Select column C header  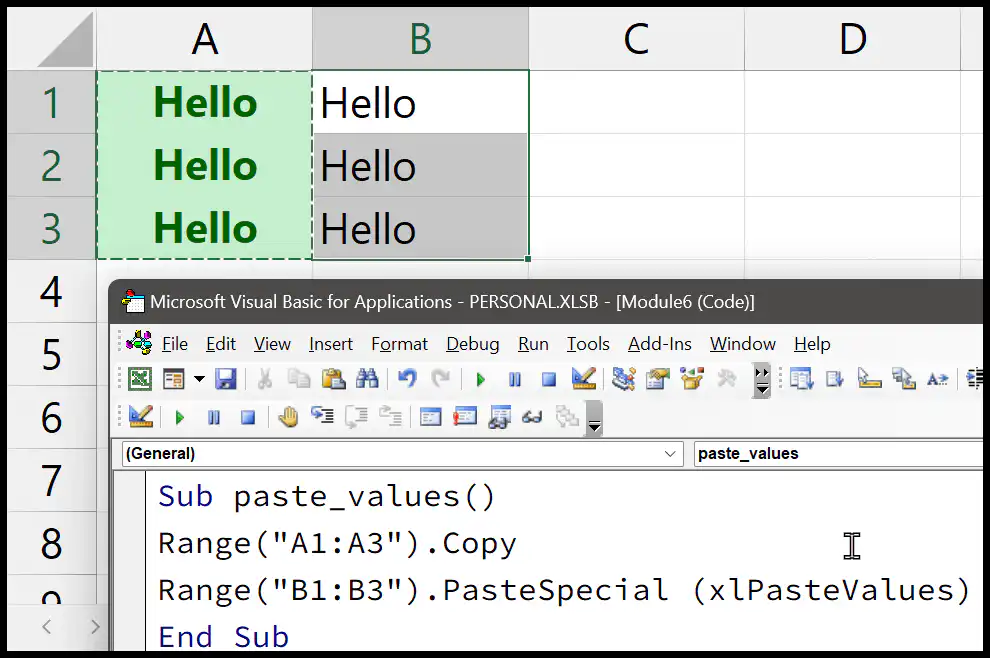tap(636, 39)
